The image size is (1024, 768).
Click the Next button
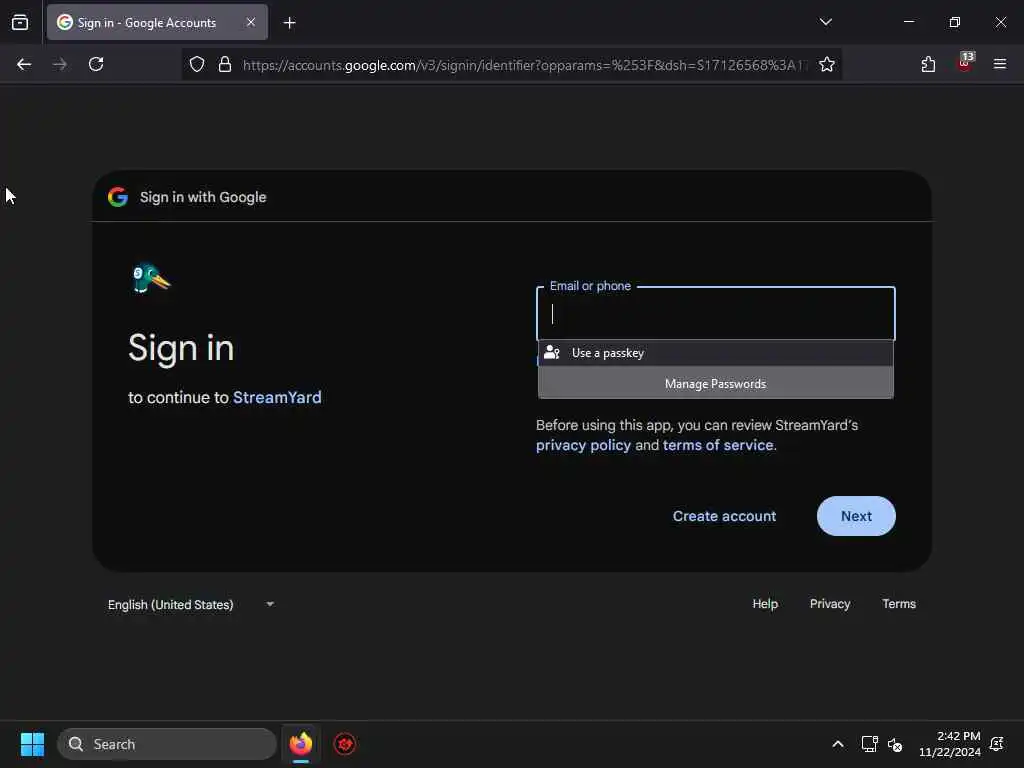[x=856, y=516]
